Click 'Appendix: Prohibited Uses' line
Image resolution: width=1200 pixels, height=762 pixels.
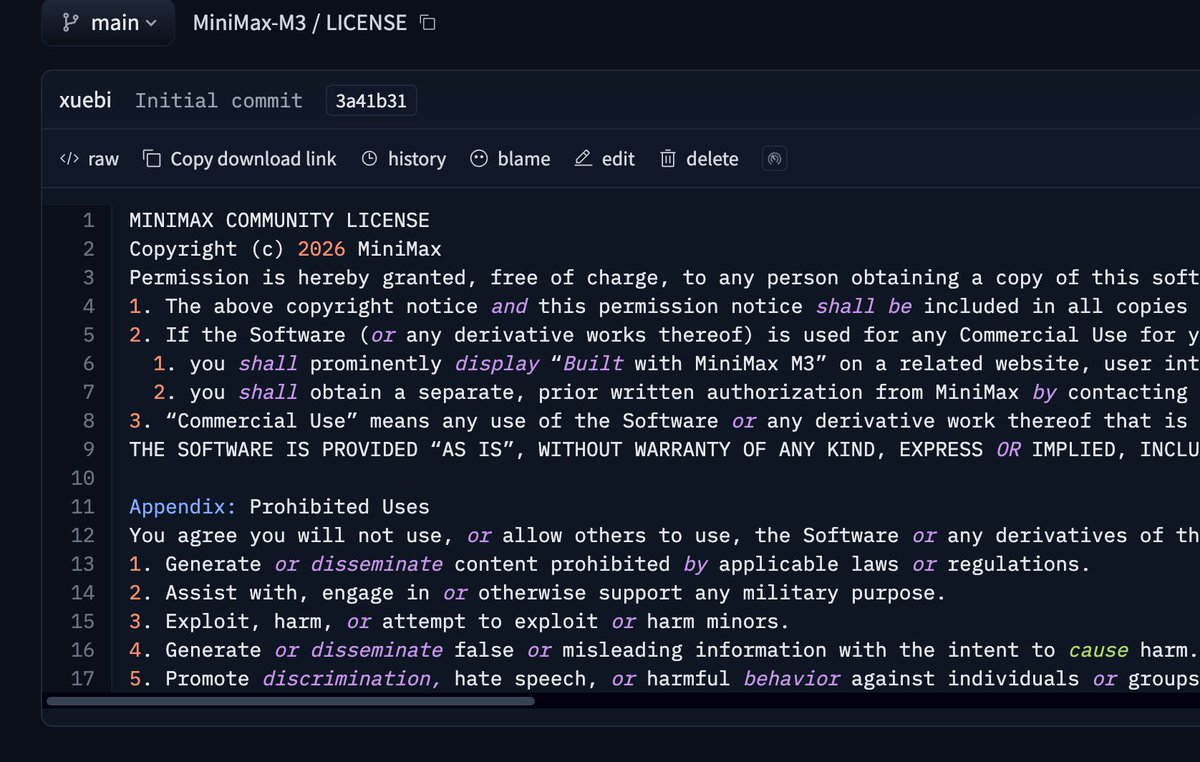[279, 507]
